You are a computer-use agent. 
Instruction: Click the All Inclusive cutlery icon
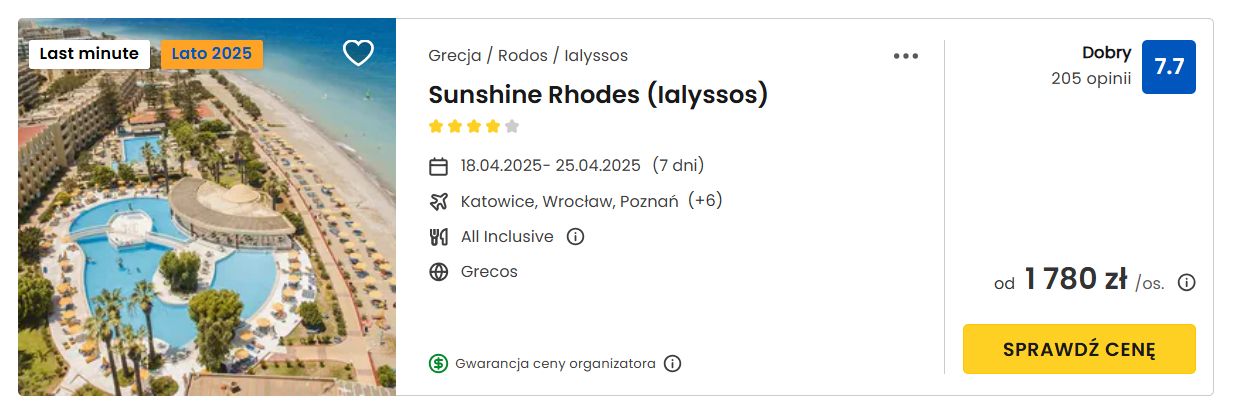(x=438, y=237)
